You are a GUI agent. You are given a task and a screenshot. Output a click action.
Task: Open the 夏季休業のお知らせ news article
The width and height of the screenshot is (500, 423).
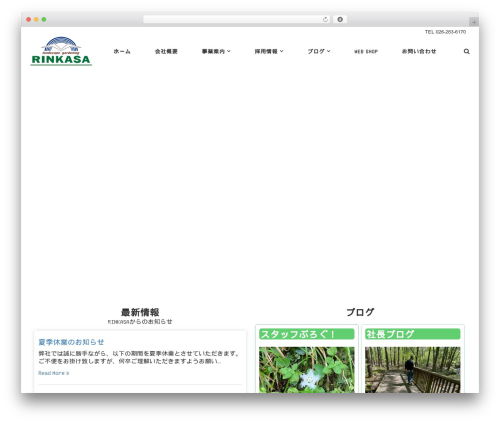[71, 342]
